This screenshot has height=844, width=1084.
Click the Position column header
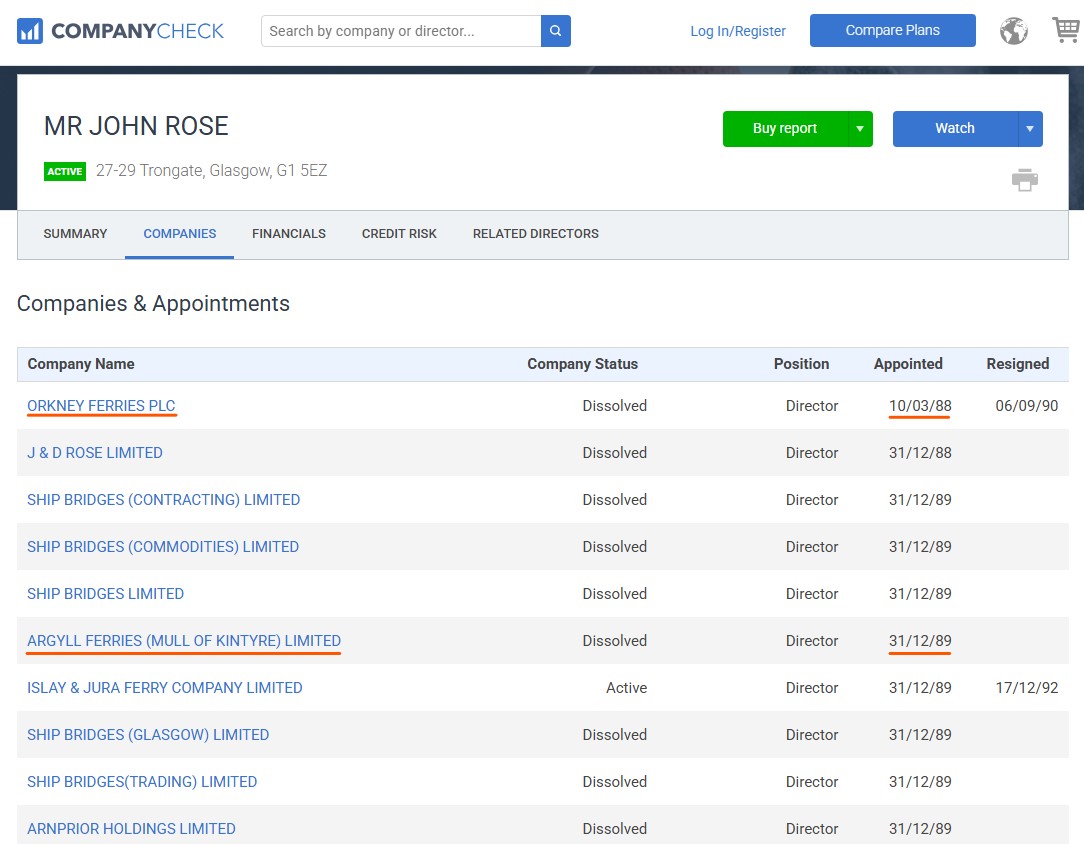[x=801, y=364]
